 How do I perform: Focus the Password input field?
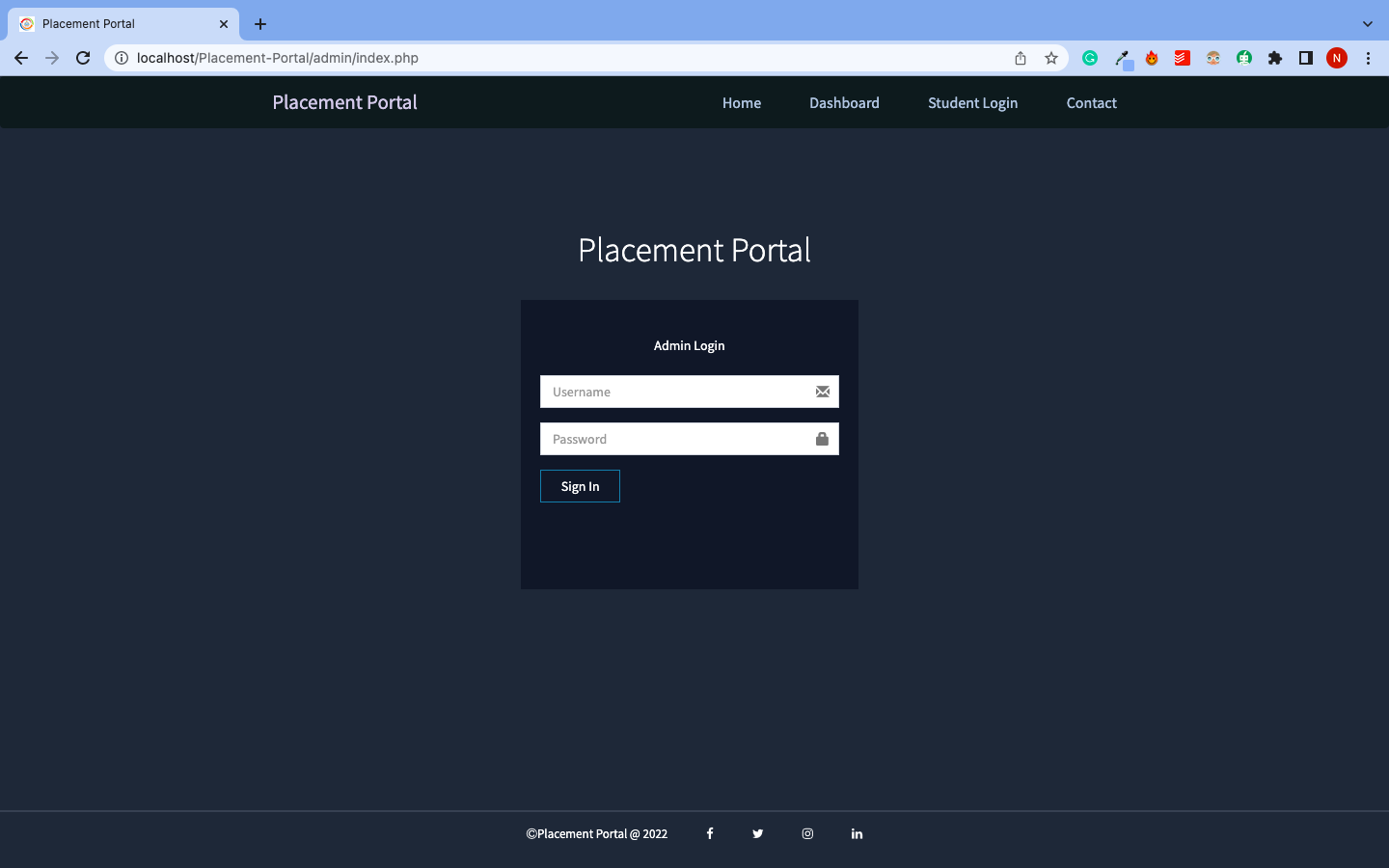[x=690, y=439]
